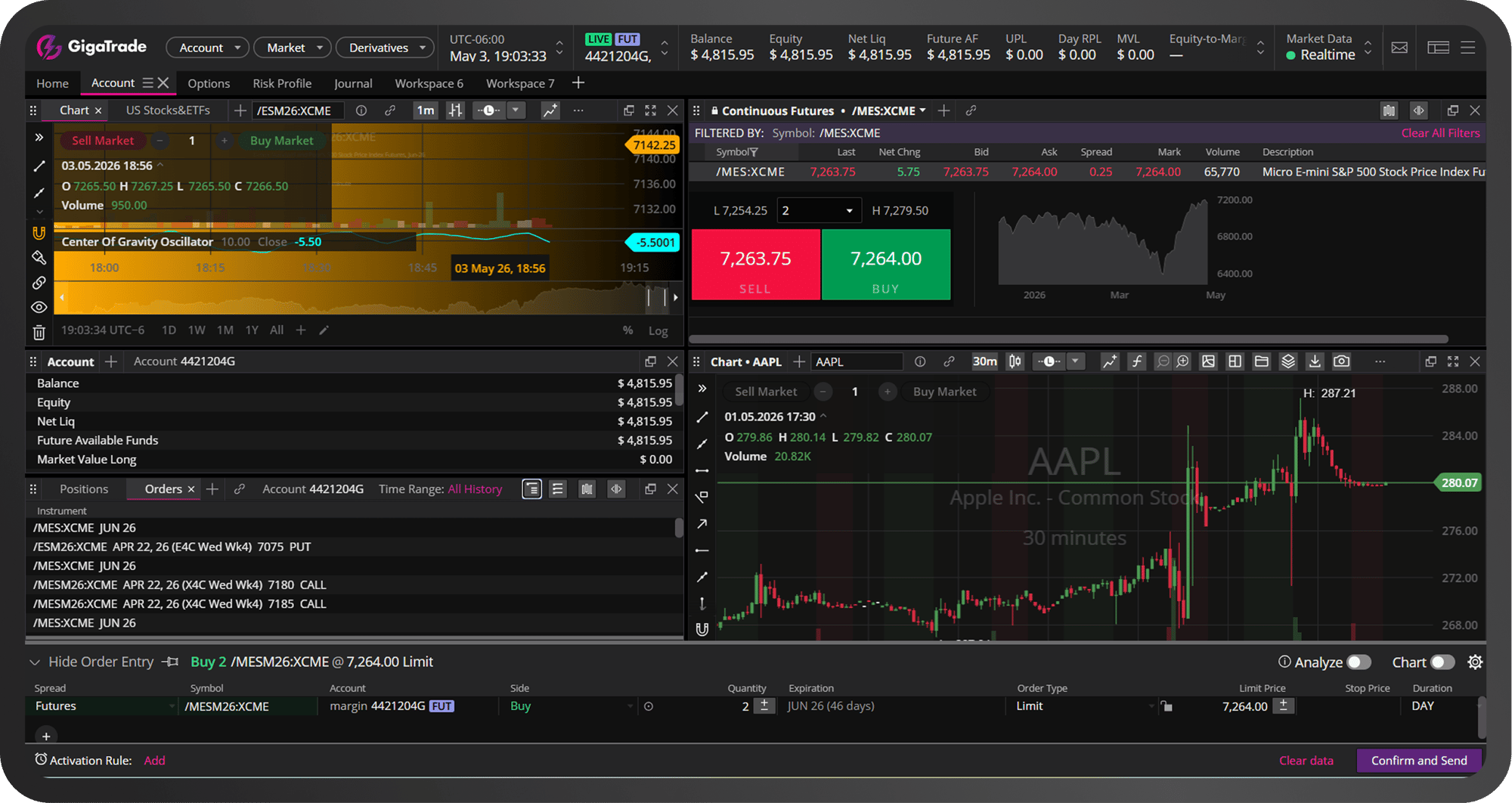The width and height of the screenshot is (1512, 803).
Task: Toggle Log scale on ESM26 chart
Action: (658, 331)
